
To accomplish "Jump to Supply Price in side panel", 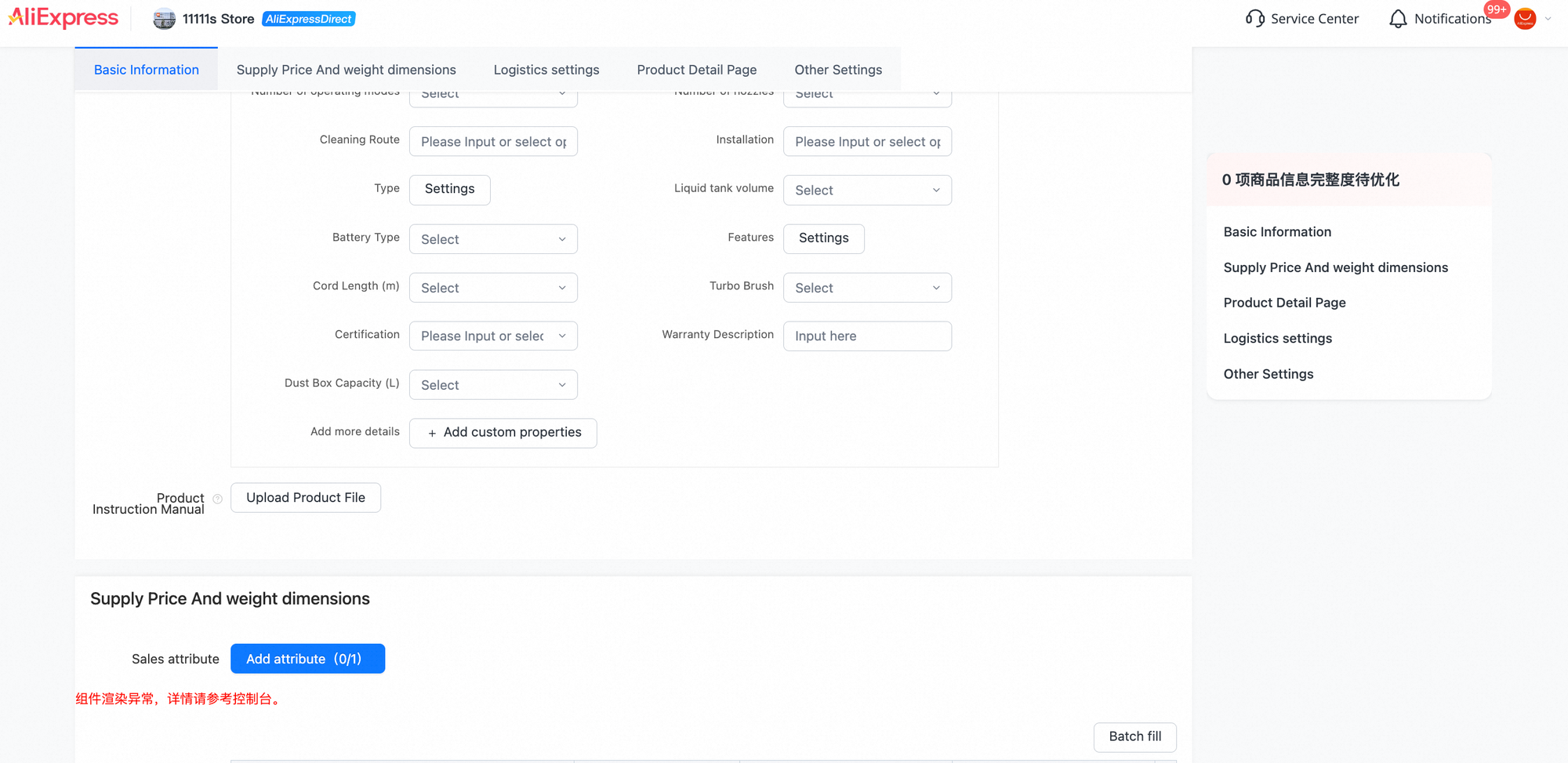I will [1335, 267].
